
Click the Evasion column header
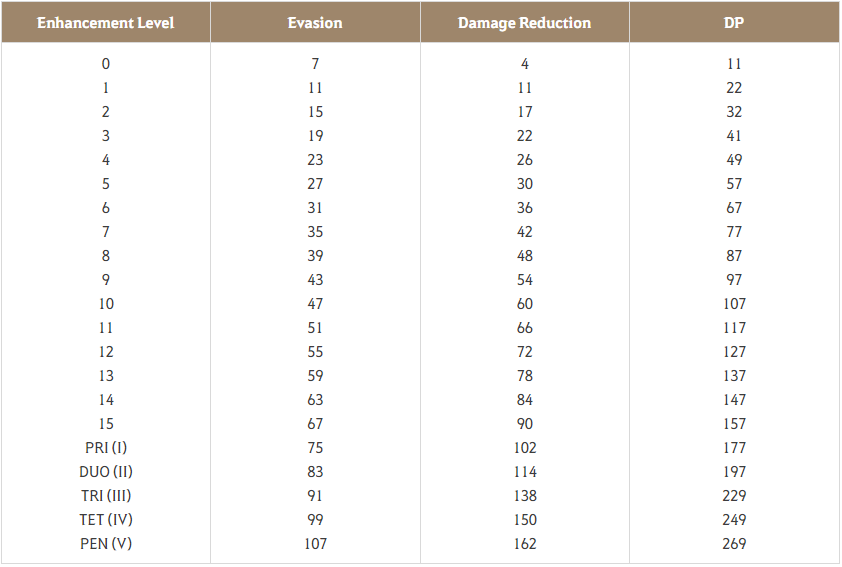(x=315, y=23)
